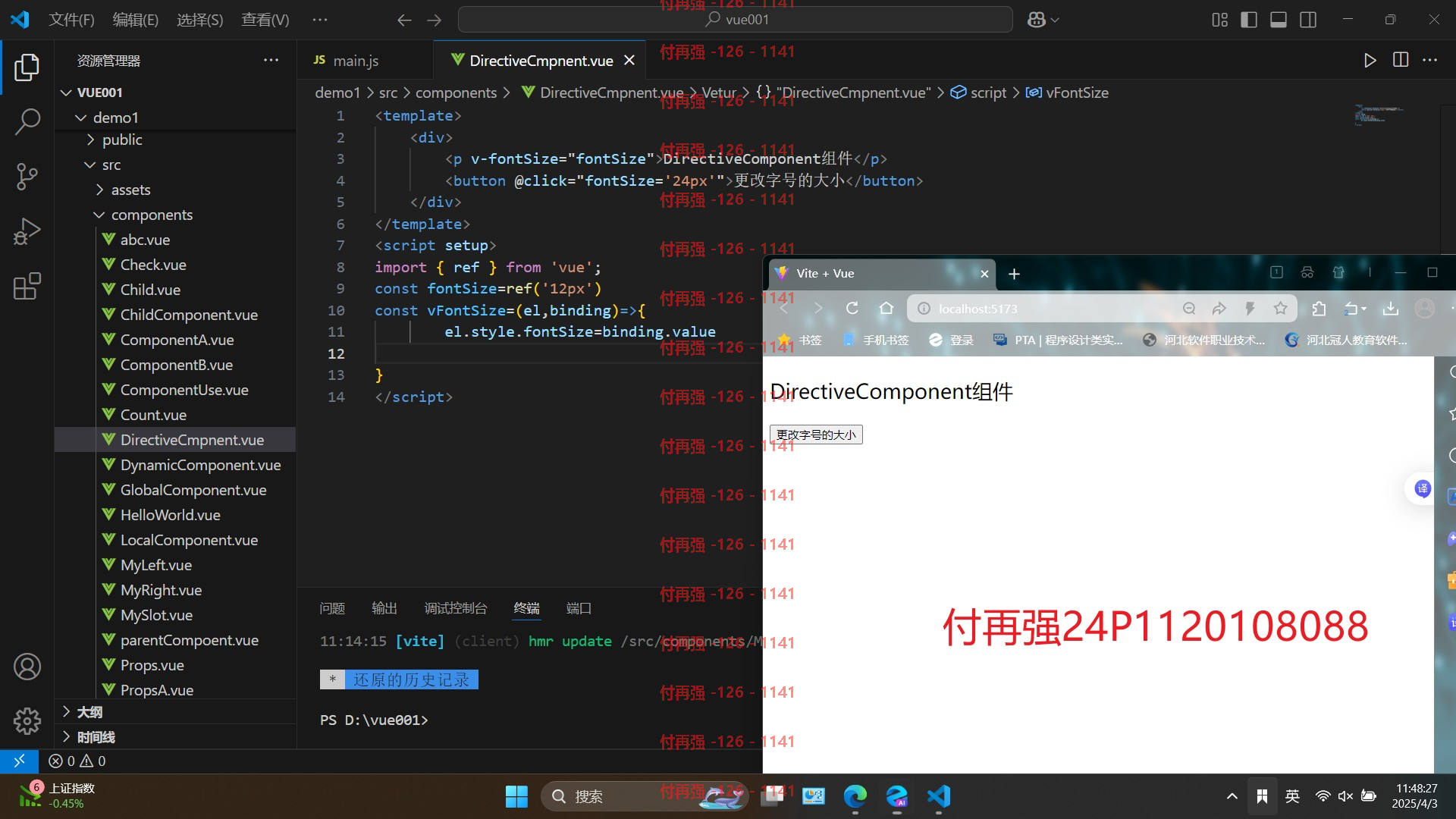Split the editor to the right
Screen dimensions: 1456x819
click(x=1401, y=60)
